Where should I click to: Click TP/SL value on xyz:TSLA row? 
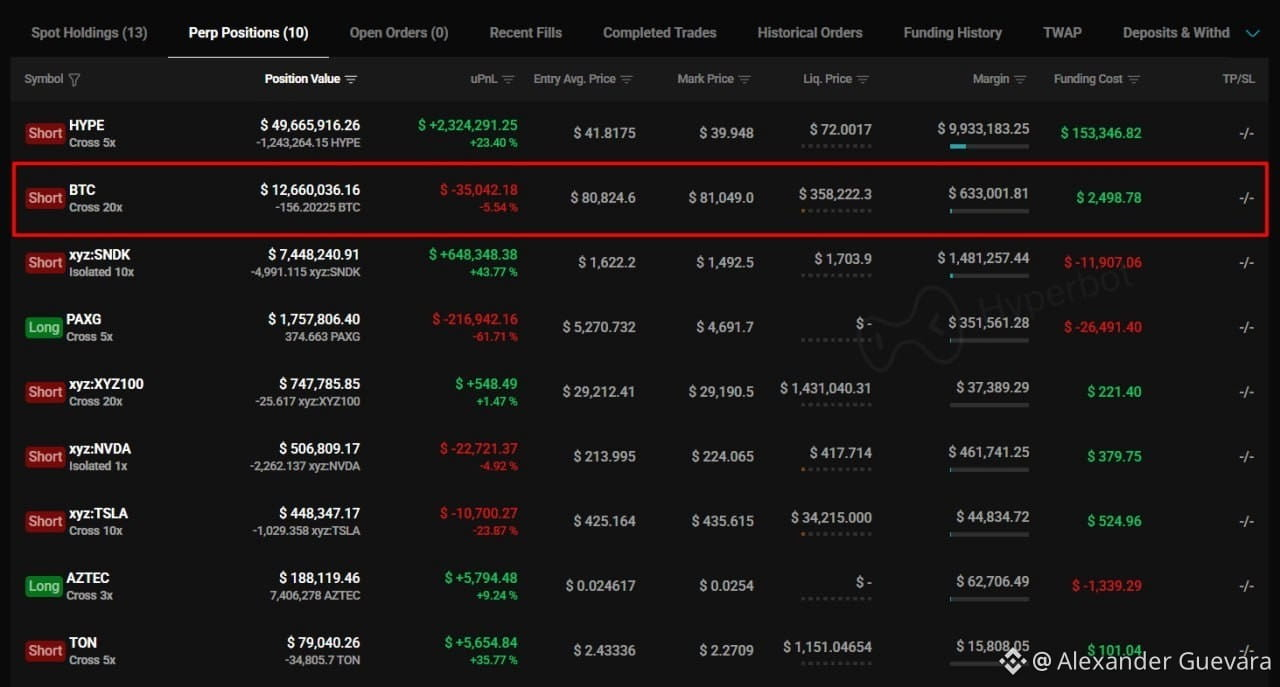pyautogui.click(x=1246, y=521)
